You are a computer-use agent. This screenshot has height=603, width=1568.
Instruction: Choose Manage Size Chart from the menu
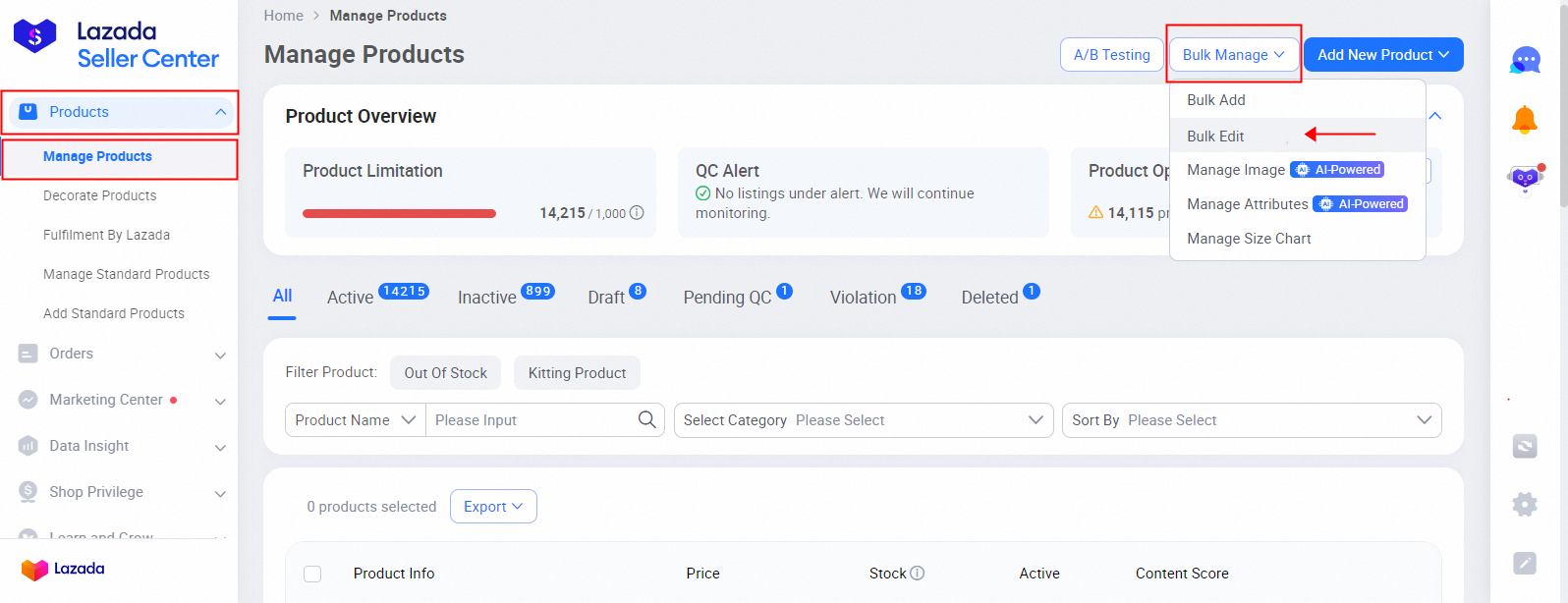pos(1297,239)
